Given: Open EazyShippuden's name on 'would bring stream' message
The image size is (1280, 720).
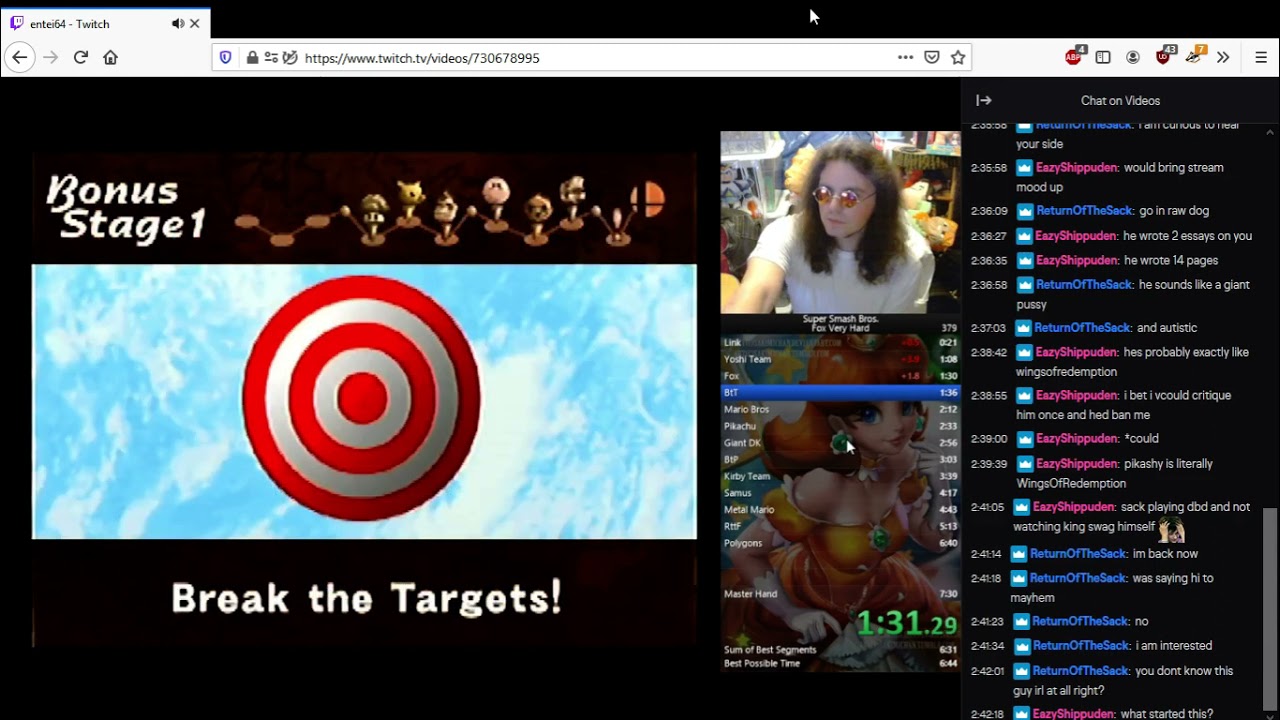Looking at the screenshot, I should pos(1077,168).
